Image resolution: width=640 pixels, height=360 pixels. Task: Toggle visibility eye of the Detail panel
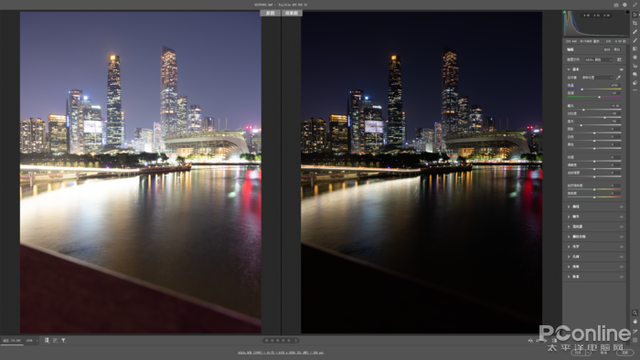click(621, 217)
